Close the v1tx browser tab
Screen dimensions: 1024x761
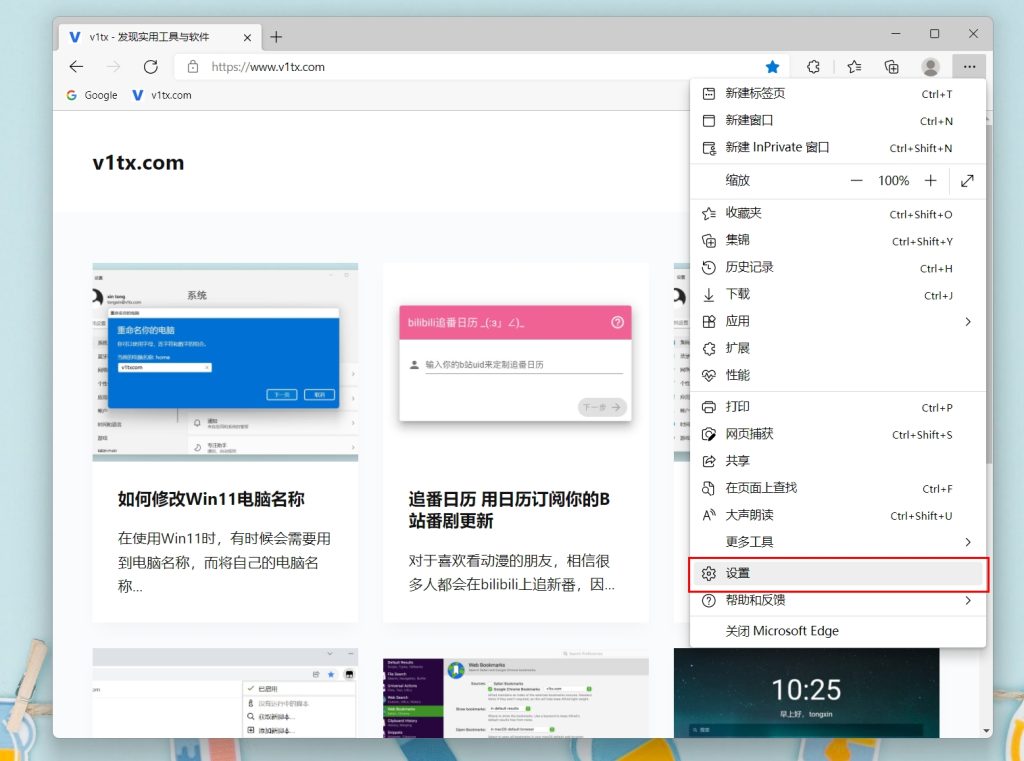pyautogui.click(x=247, y=38)
